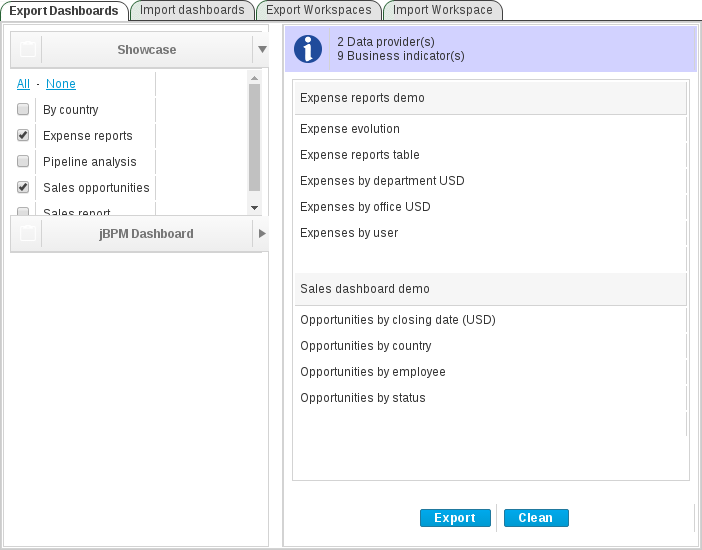
Task: Click the All selection link
Action: click(x=23, y=84)
